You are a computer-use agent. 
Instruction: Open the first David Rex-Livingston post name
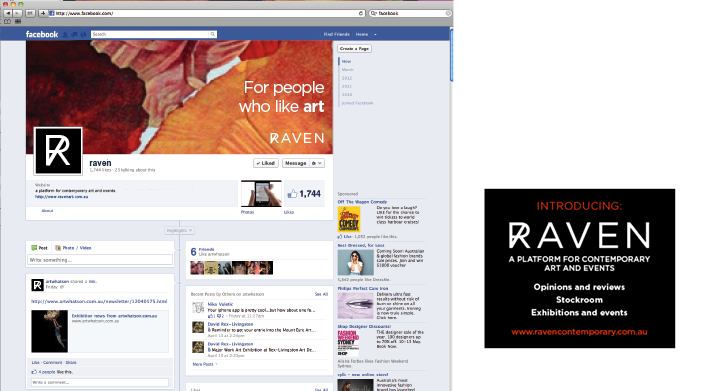[230, 324]
